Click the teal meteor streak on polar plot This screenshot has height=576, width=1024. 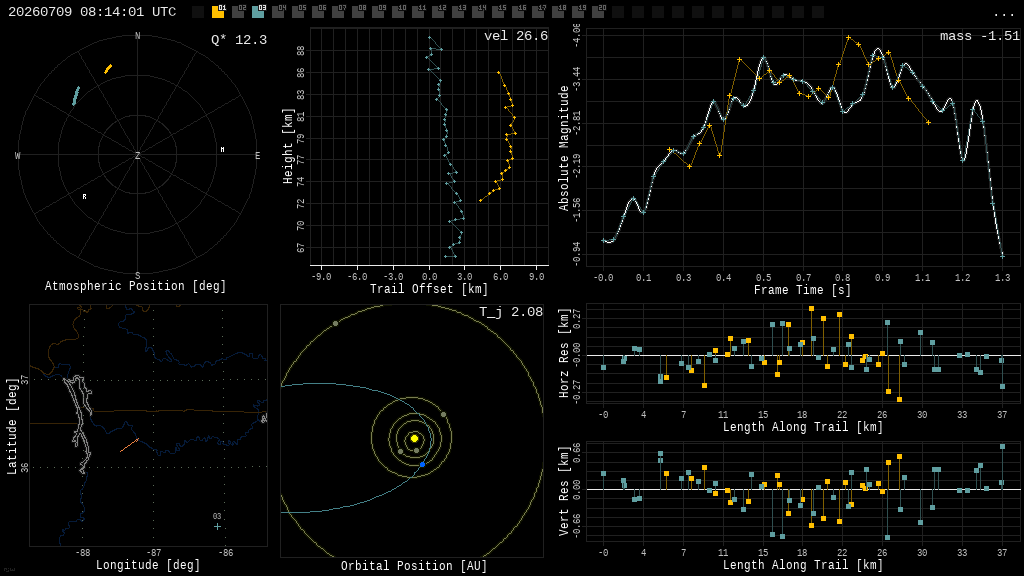pyautogui.click(x=76, y=95)
